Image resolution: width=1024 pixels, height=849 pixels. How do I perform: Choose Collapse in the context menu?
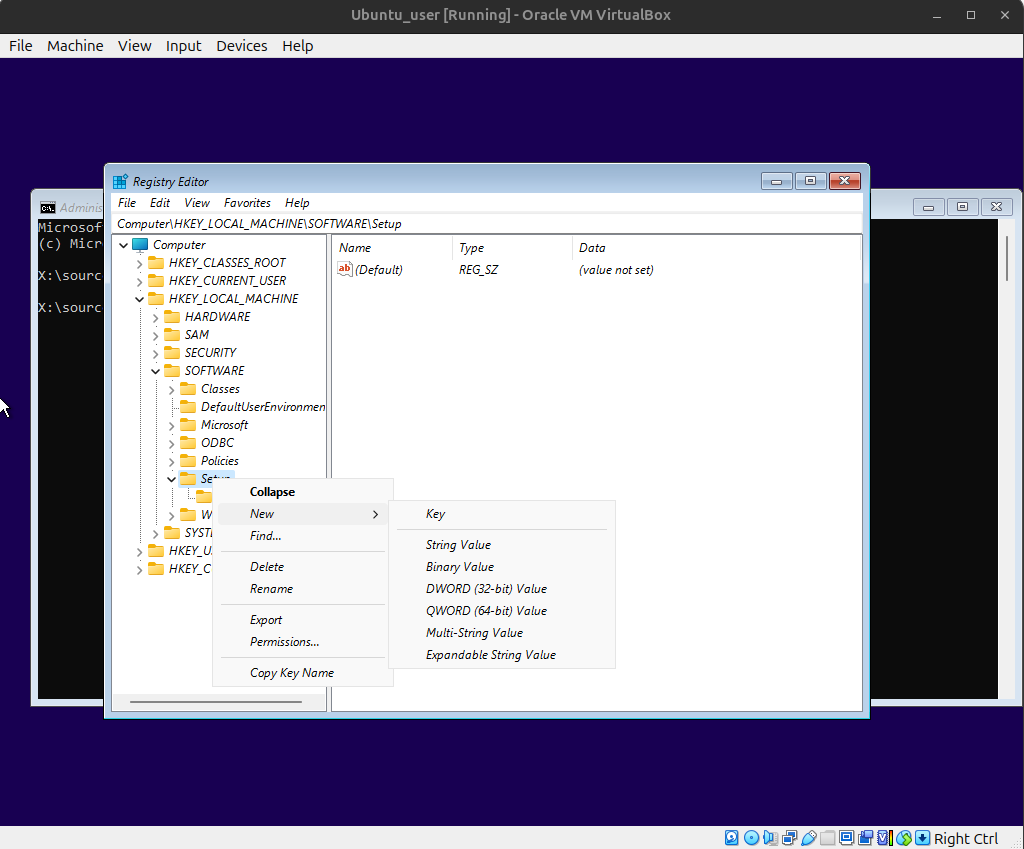coord(303,492)
